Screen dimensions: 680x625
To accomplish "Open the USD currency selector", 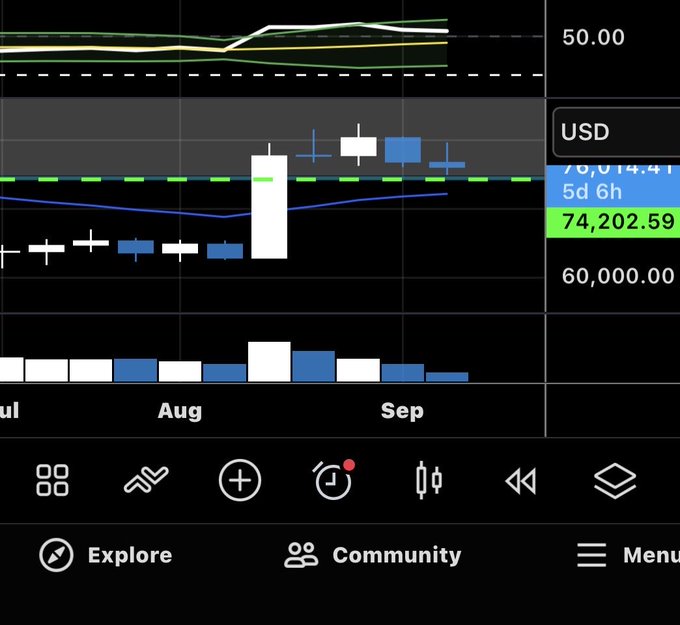I will (617, 132).
